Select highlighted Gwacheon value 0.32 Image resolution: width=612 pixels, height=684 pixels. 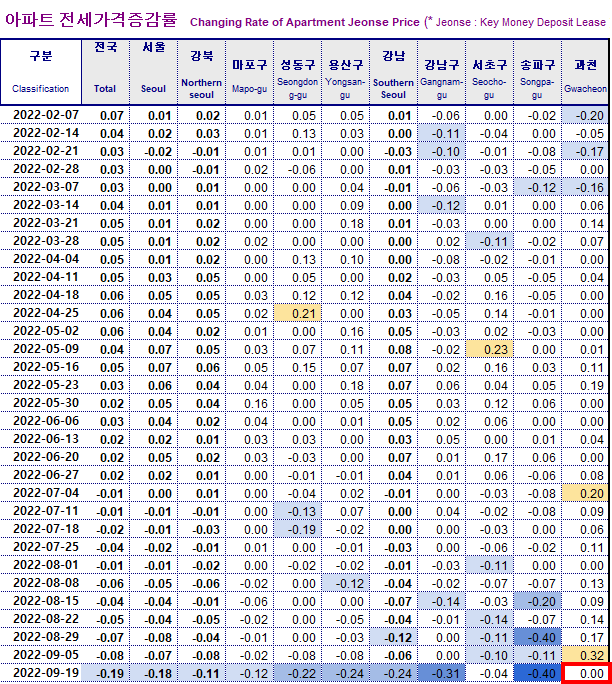(x=585, y=655)
